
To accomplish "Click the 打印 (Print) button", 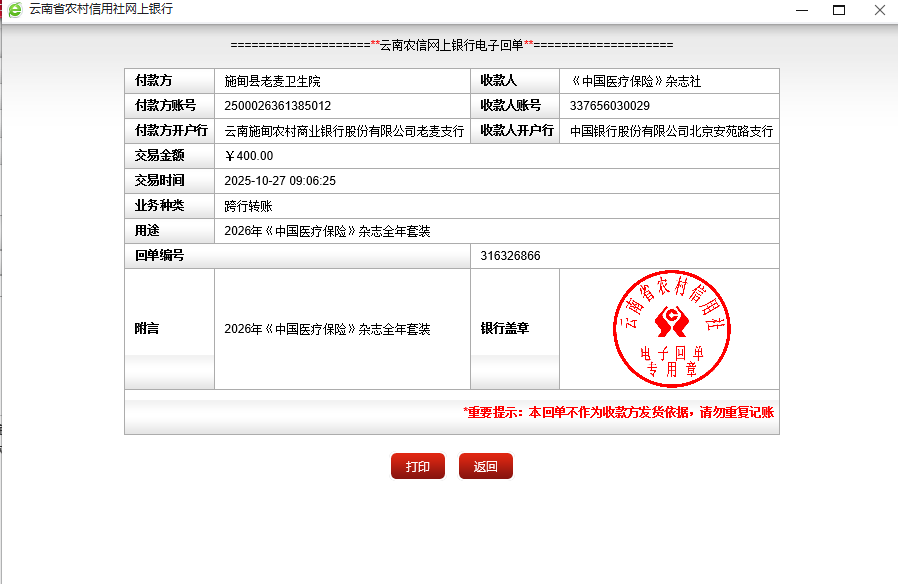I will click(417, 467).
